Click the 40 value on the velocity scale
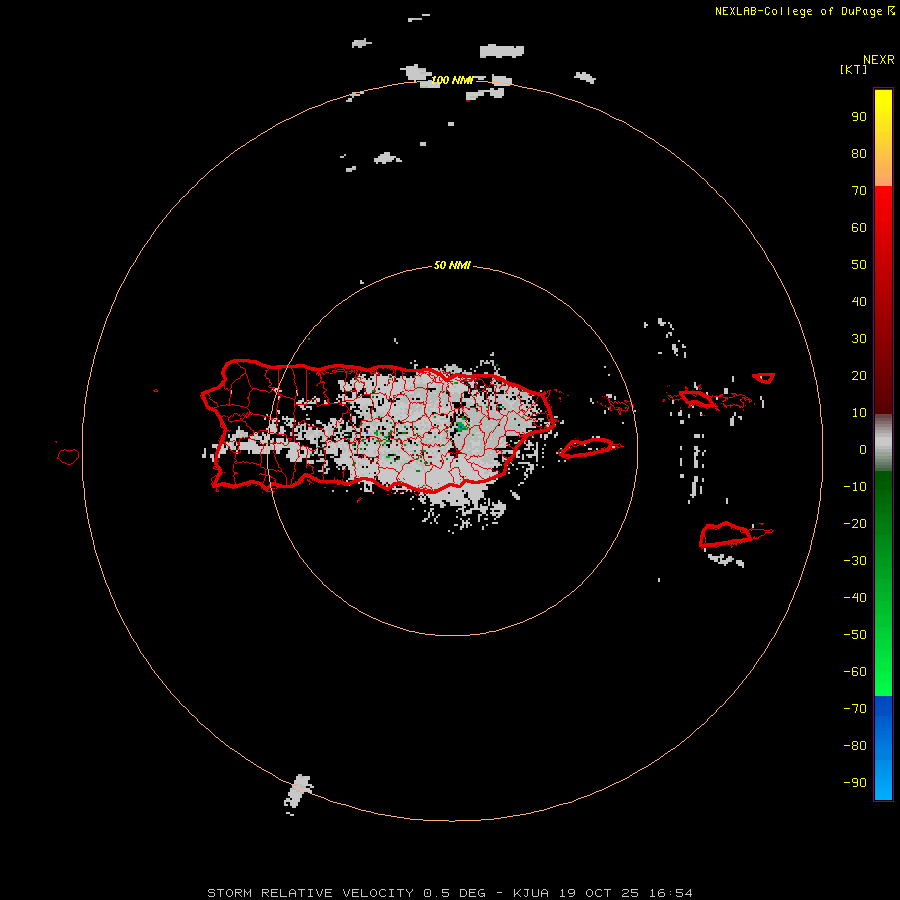This screenshot has width=900, height=900. [859, 302]
